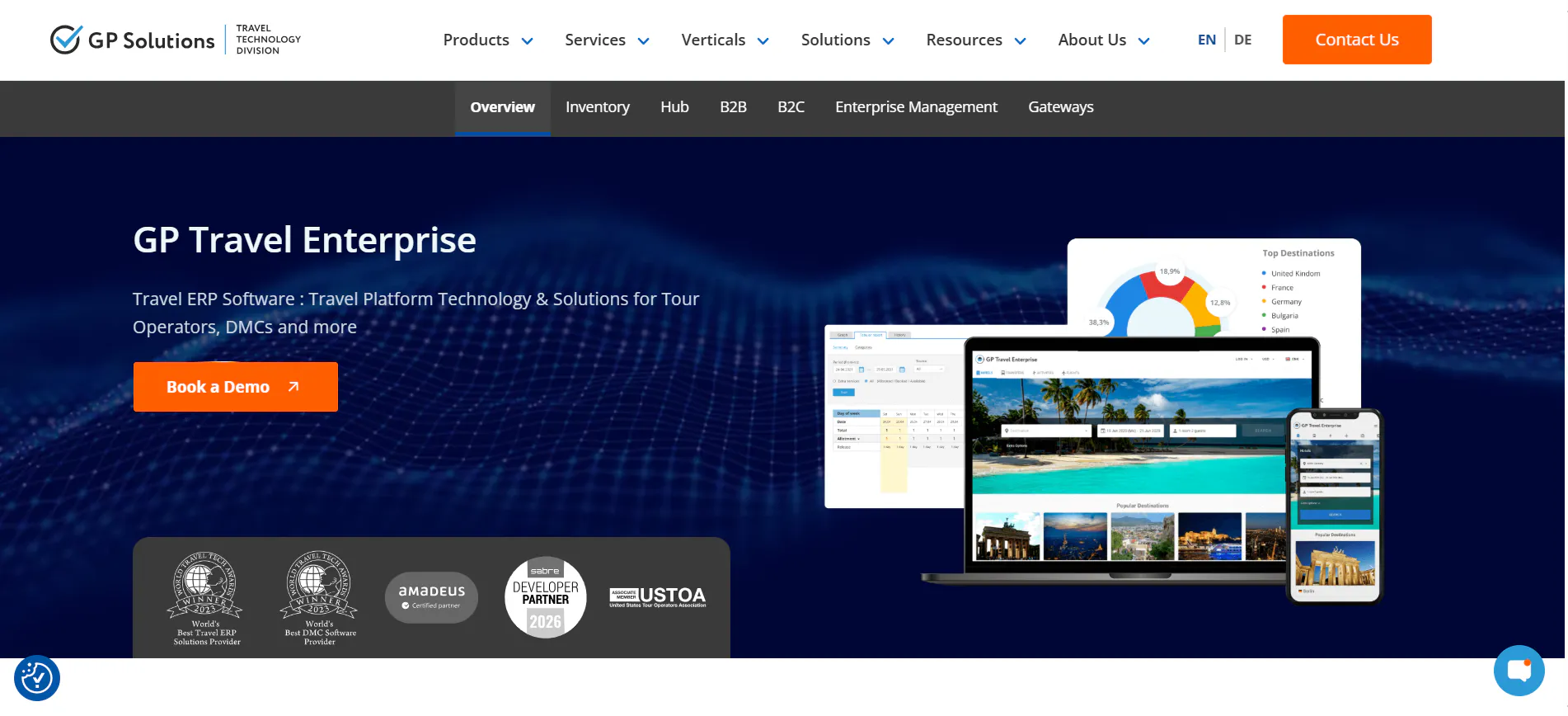Switch site language to DE
Viewport: 1568px width, 716px height.
click(1243, 40)
